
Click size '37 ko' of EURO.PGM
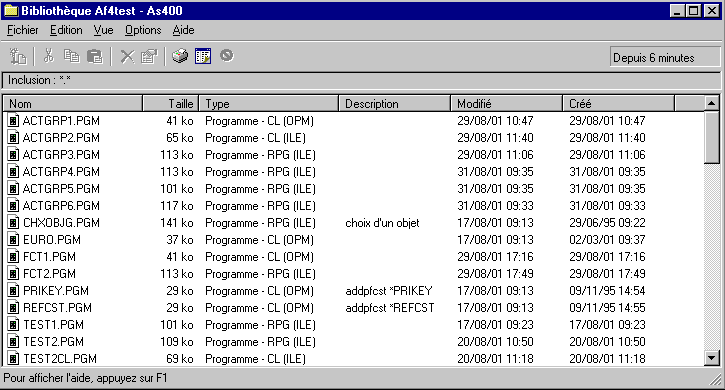[180, 240]
